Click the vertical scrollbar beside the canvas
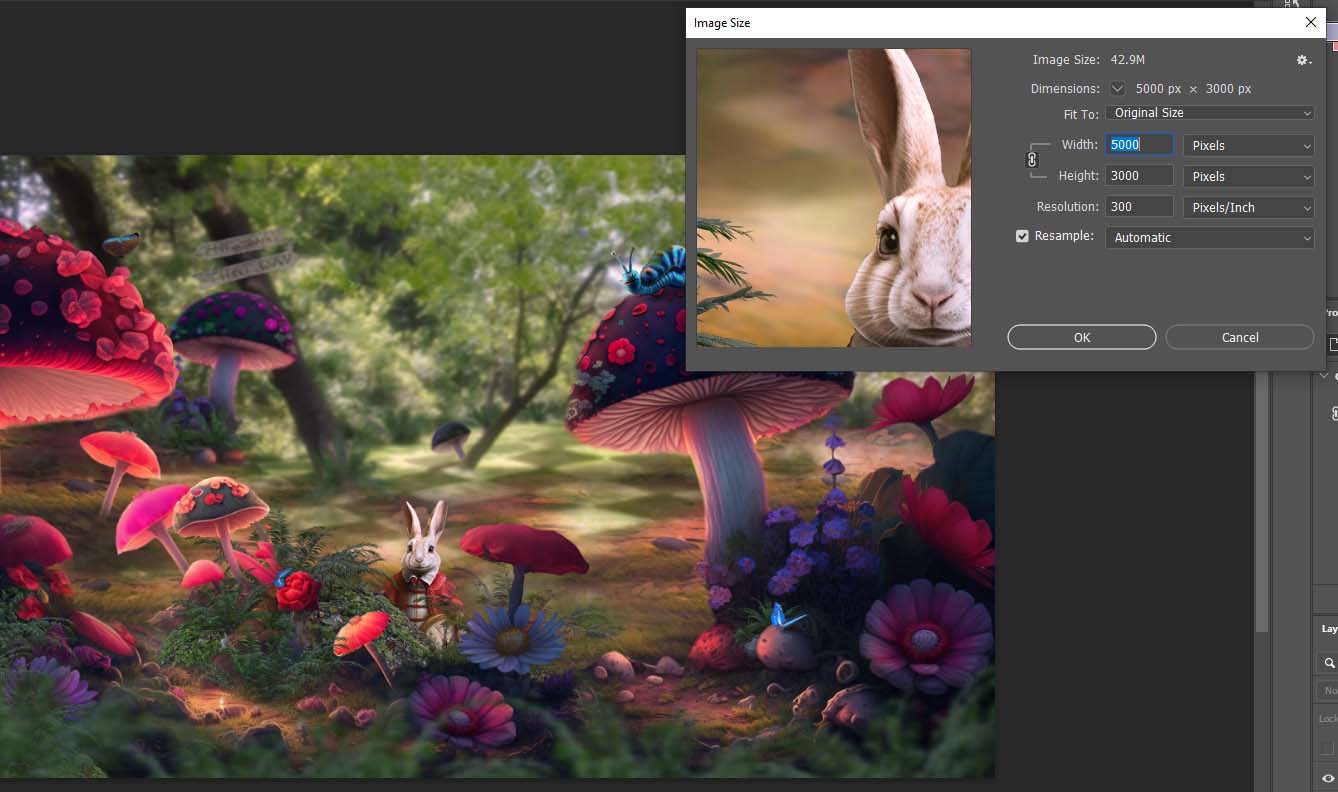 click(1261, 500)
